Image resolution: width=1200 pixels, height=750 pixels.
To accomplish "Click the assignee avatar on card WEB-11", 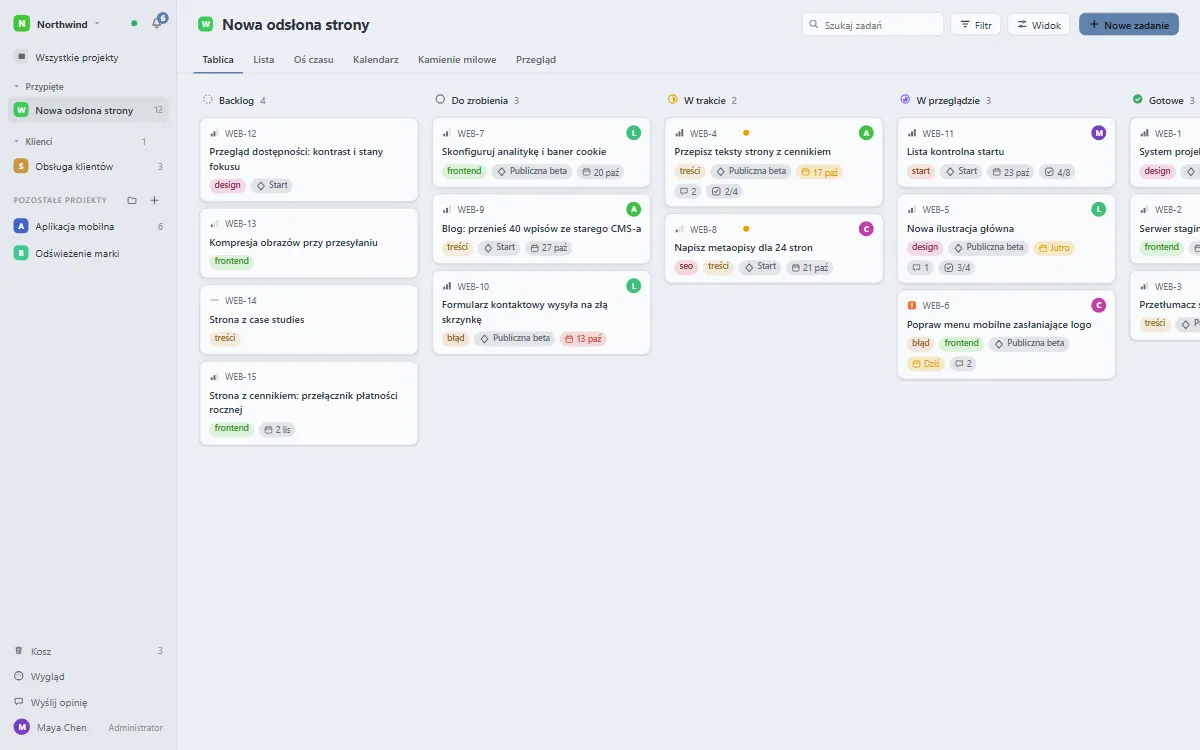I will pyautogui.click(x=1099, y=133).
